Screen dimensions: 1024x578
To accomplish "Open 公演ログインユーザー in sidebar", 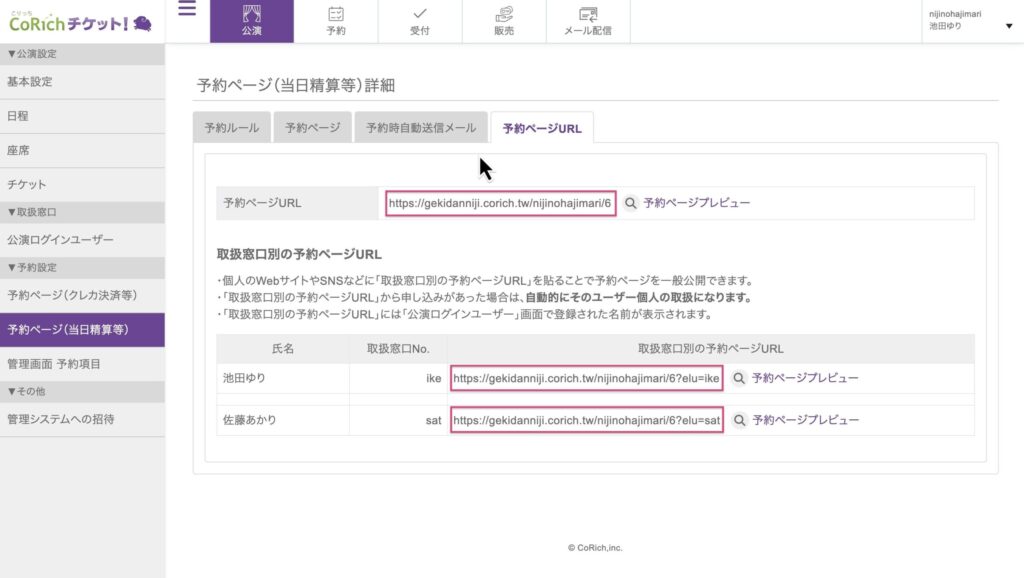I will click(x=60, y=240).
